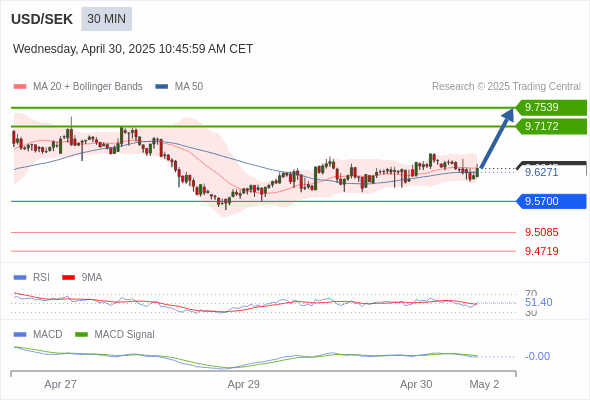Screen dimensions: 590x400
Task: Click the USD/SEK pair title
Action: [x=42, y=19]
